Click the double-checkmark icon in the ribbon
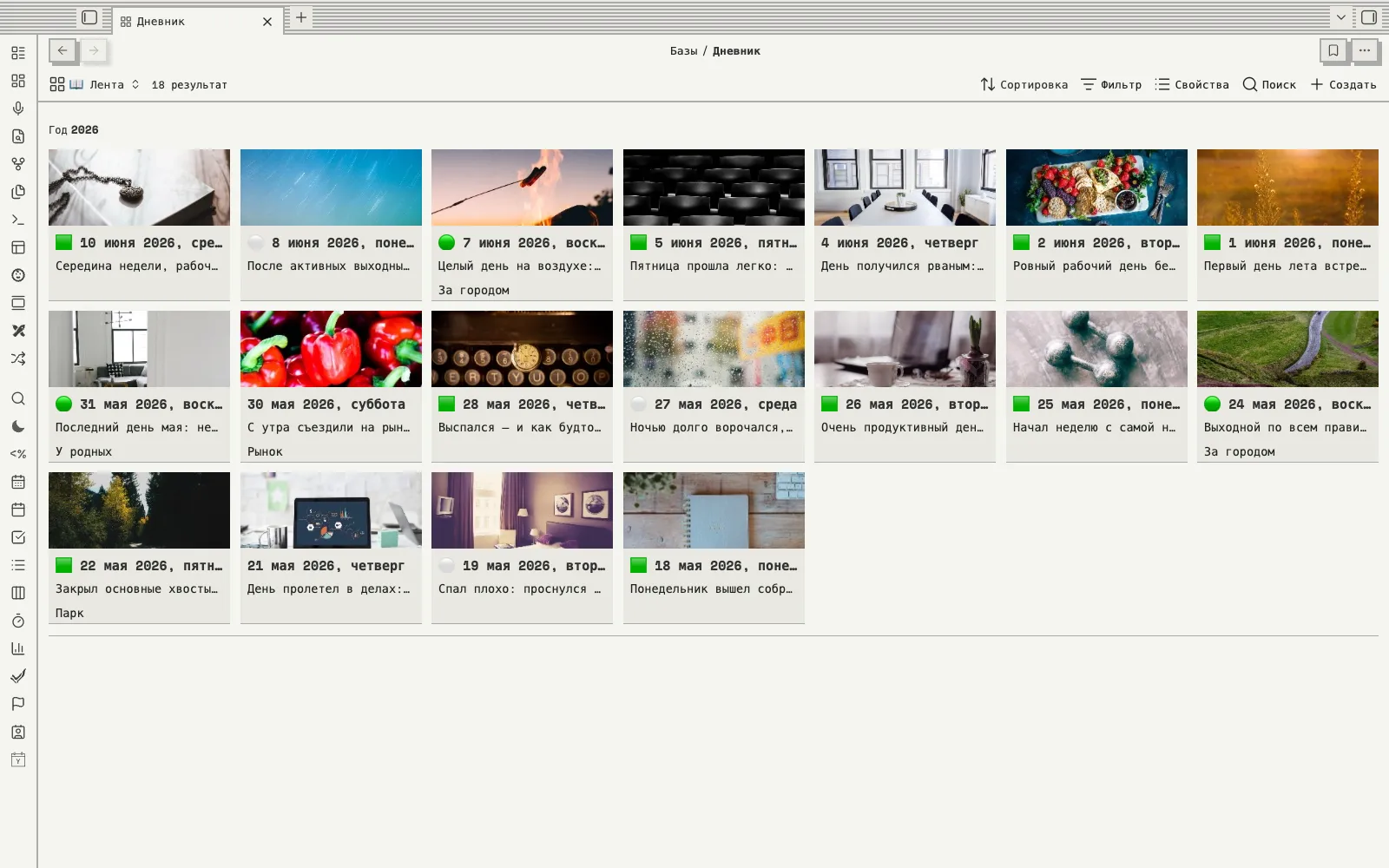This screenshot has width=1389, height=868. (x=18, y=676)
